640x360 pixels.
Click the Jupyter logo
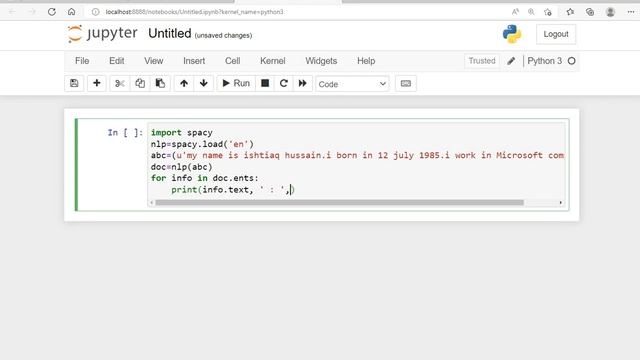(x=102, y=33)
